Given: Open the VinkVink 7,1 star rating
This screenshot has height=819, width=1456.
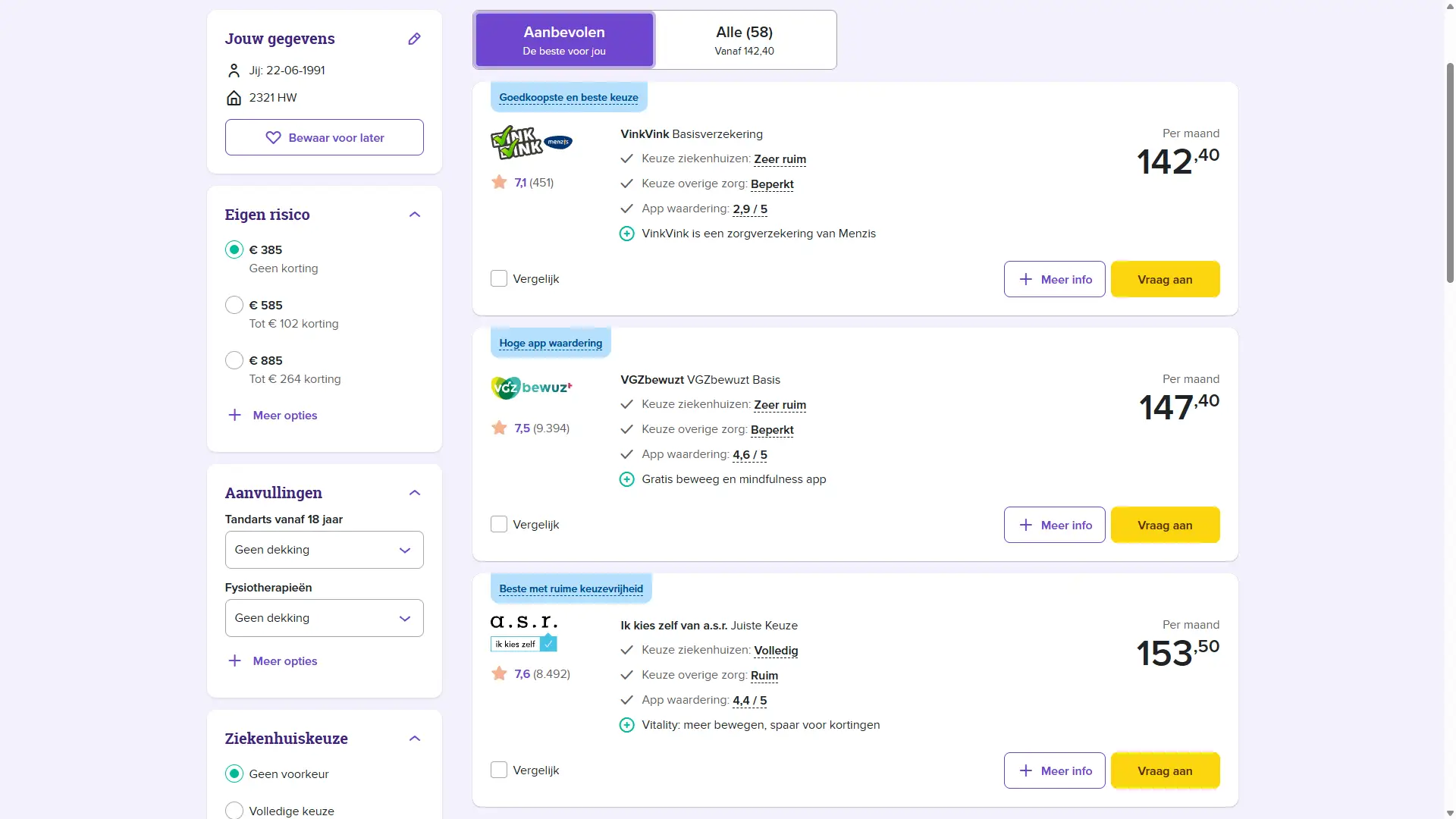Looking at the screenshot, I should (522, 183).
